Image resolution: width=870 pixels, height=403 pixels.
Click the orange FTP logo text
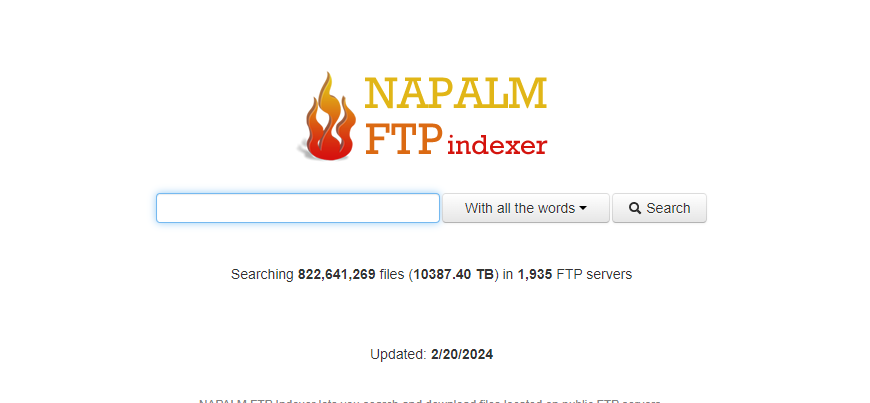(x=404, y=139)
